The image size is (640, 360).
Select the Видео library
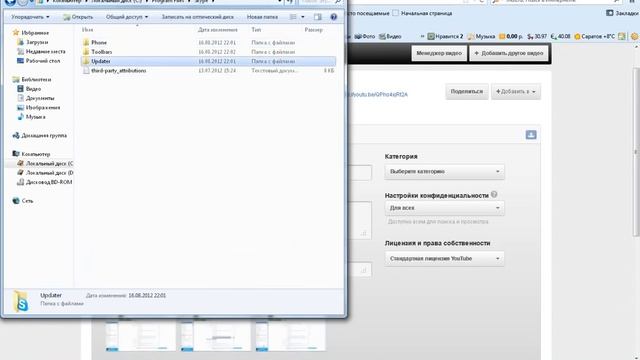(33, 89)
